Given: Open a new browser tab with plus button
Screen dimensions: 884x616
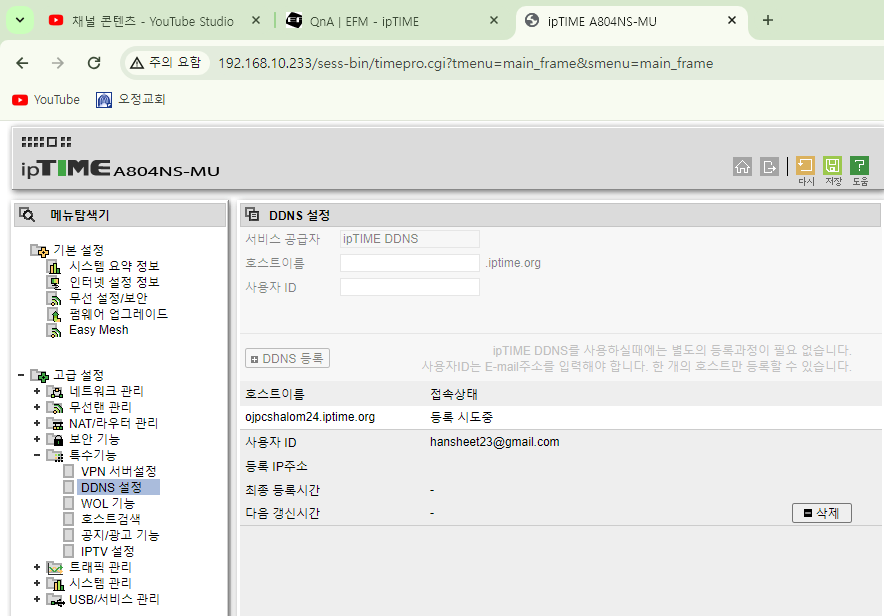Looking at the screenshot, I should [767, 20].
